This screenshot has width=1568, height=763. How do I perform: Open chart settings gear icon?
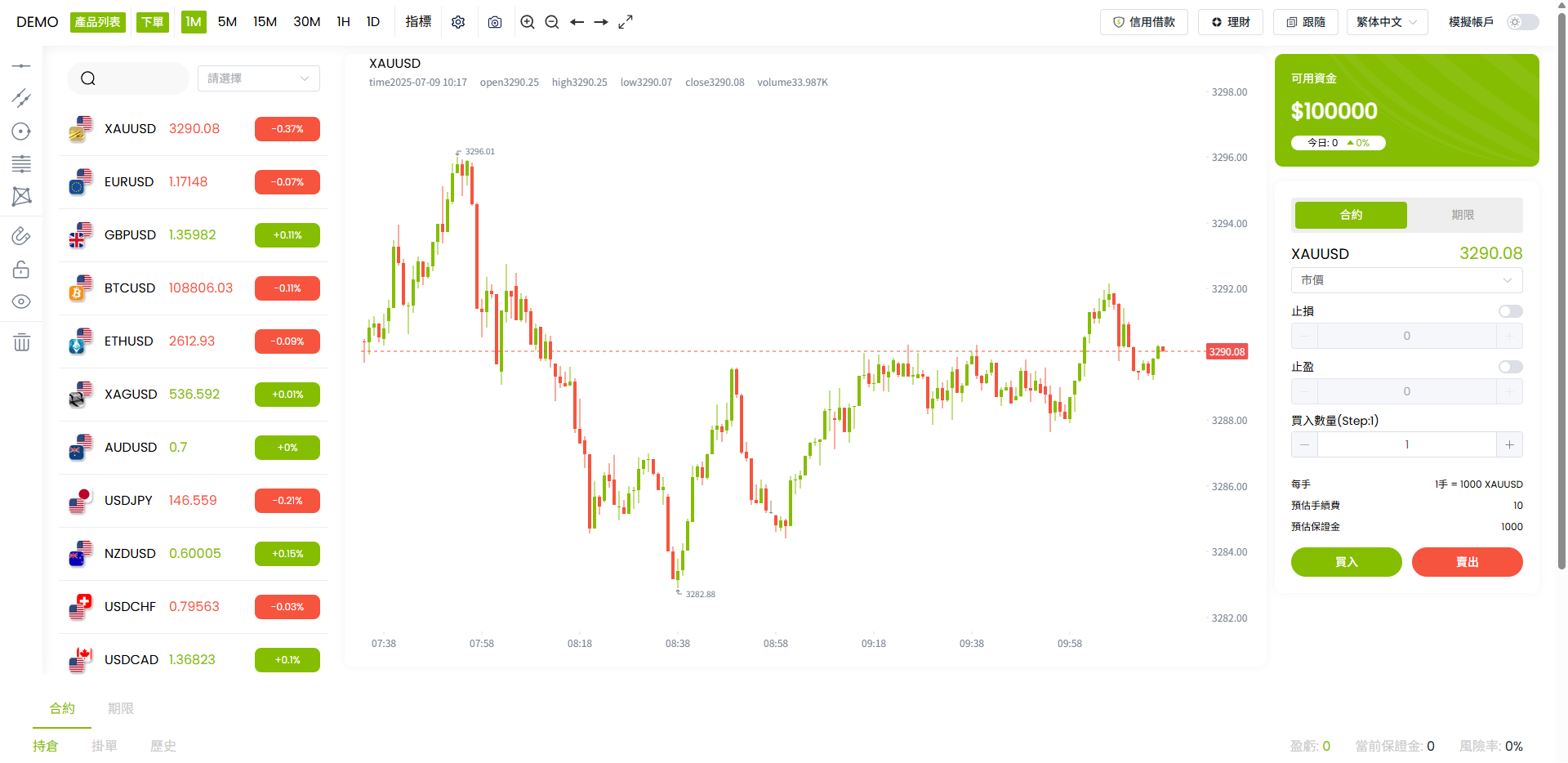(458, 22)
